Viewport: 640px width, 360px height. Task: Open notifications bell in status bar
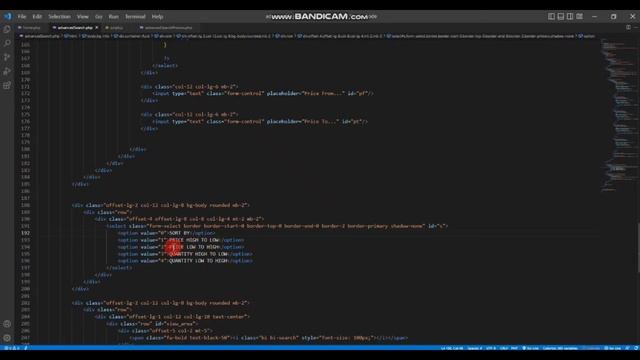tap(636, 348)
